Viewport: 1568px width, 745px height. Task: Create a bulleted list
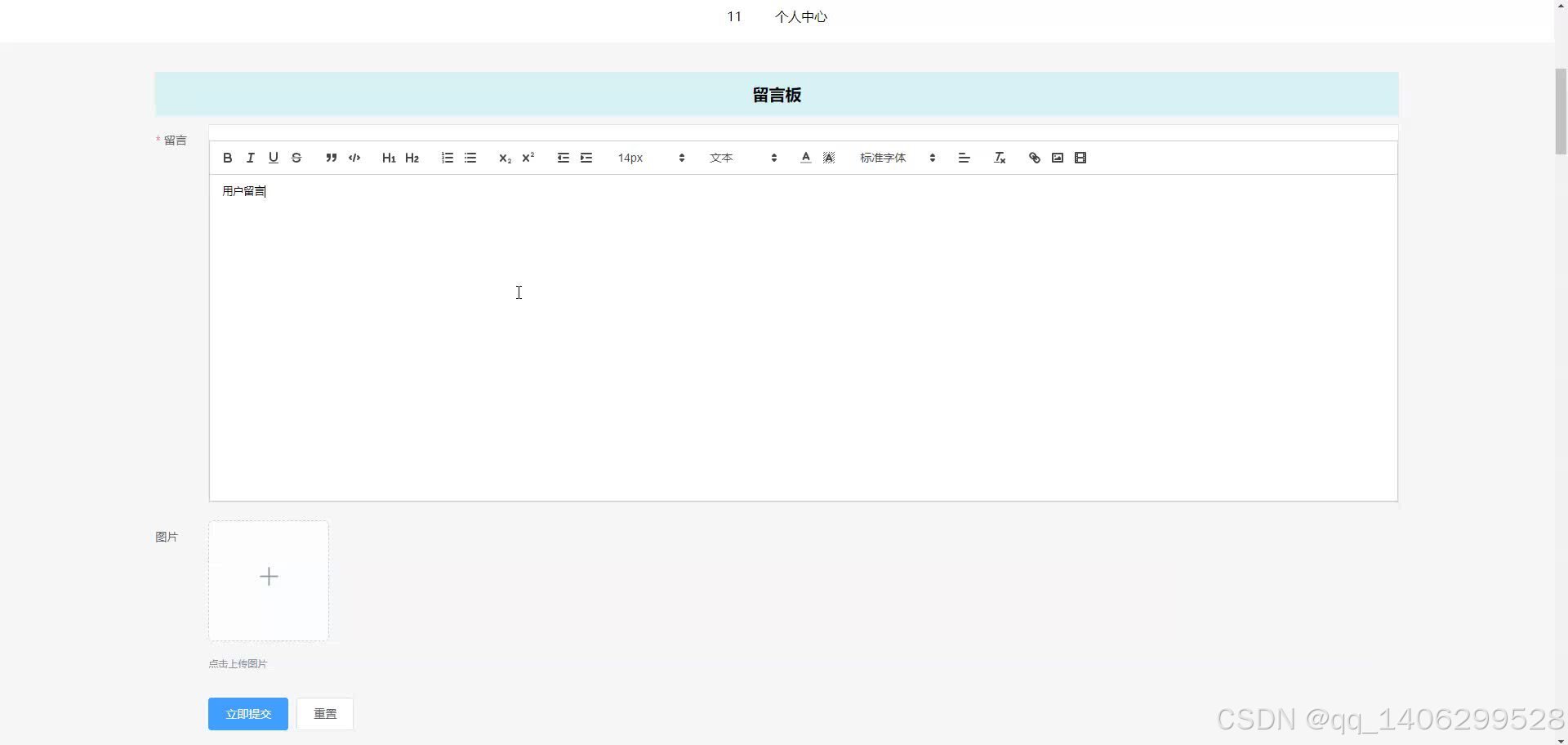(470, 158)
